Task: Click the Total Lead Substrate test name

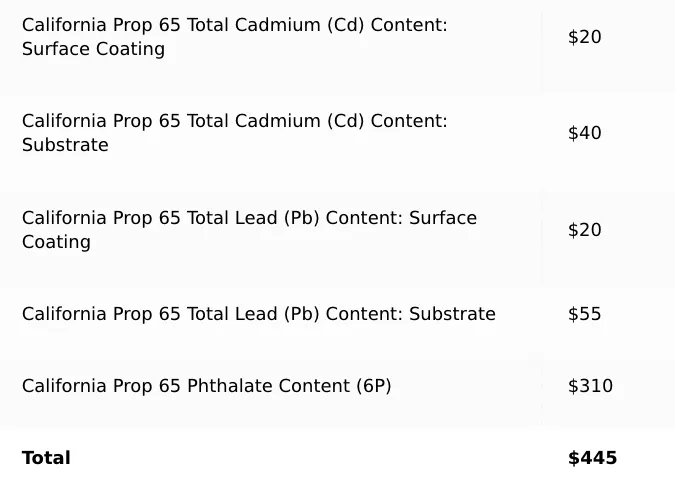Action: [x=258, y=314]
